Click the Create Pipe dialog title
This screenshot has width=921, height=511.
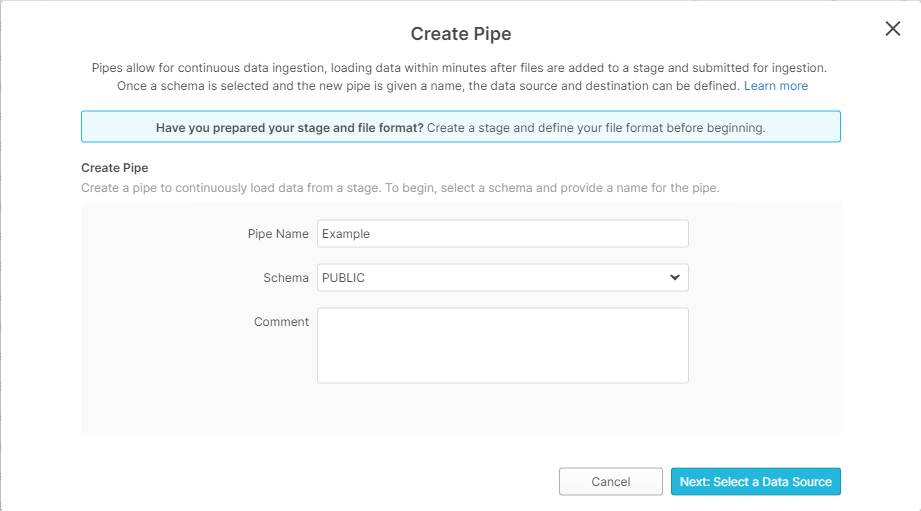(460, 34)
